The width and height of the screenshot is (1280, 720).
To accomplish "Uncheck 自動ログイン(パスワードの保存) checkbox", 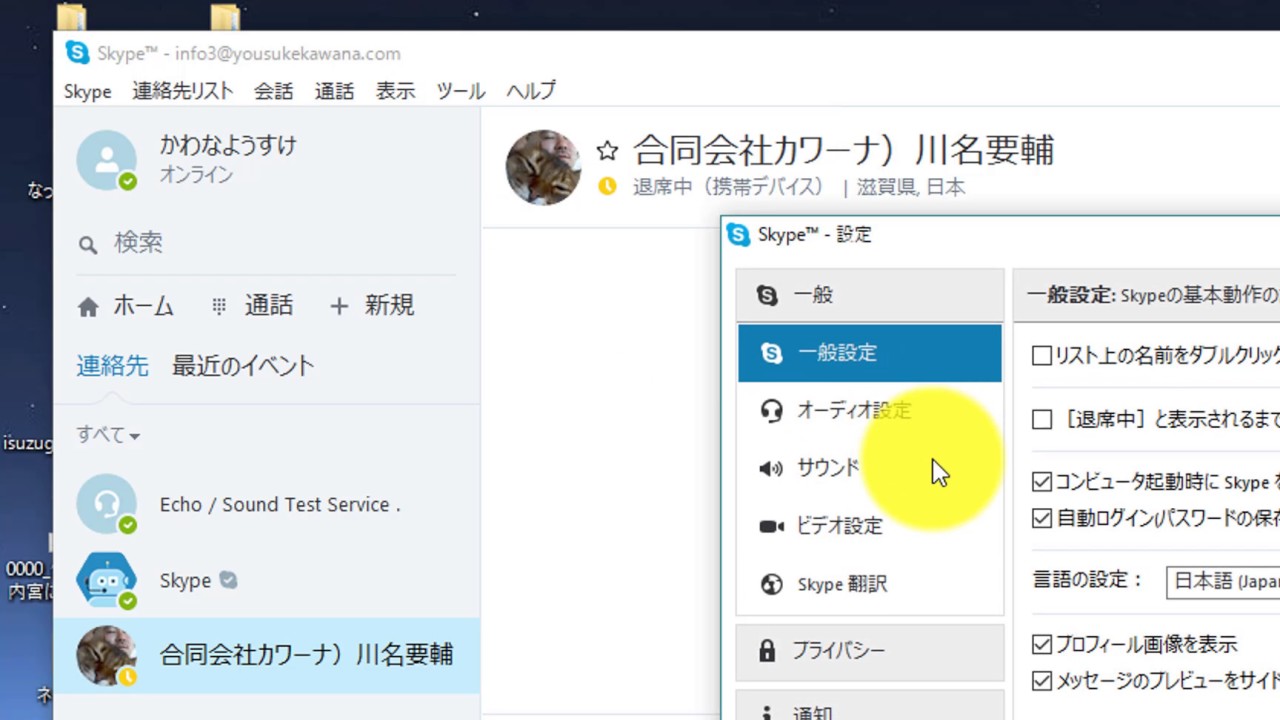I will 1042,518.
